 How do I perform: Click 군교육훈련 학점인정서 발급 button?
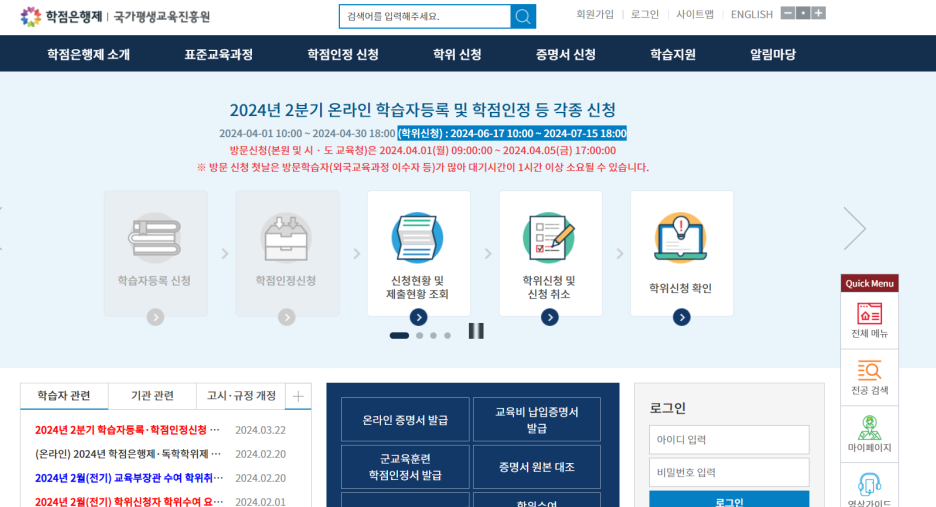pyautogui.click(x=405, y=467)
